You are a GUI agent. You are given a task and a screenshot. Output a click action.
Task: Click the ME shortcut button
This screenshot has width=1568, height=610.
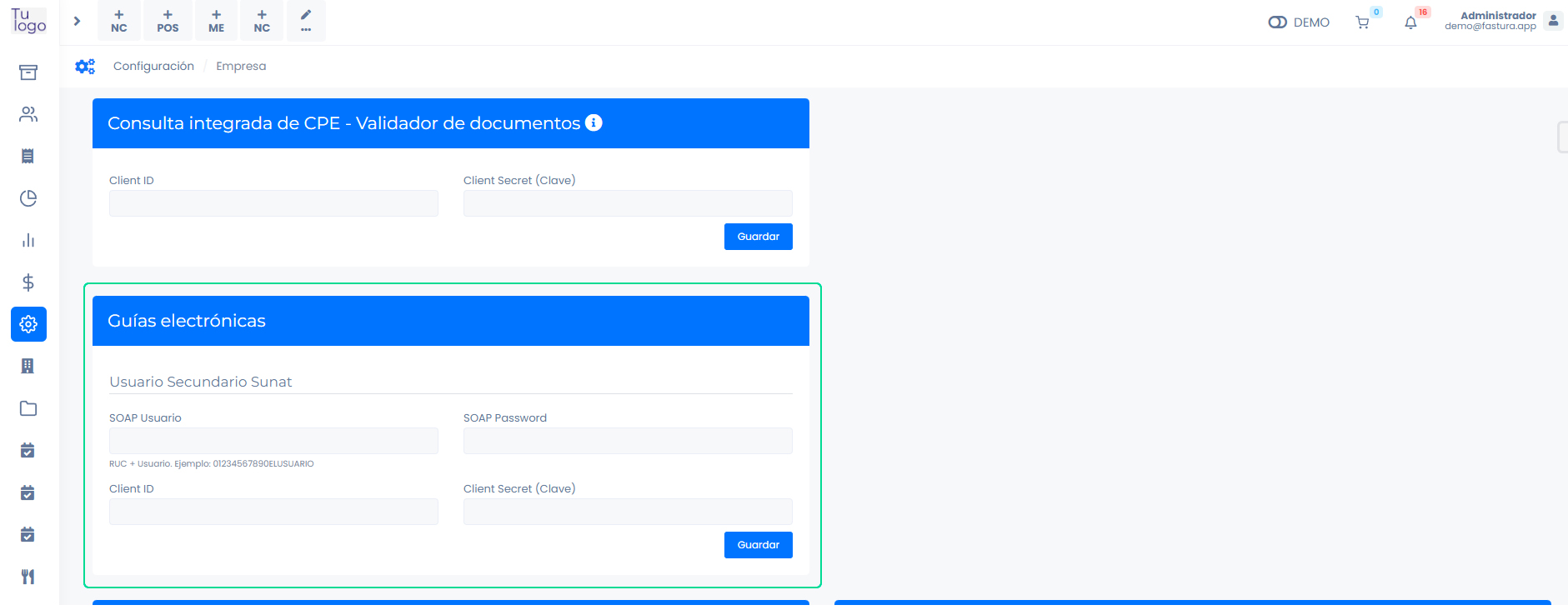tap(216, 21)
